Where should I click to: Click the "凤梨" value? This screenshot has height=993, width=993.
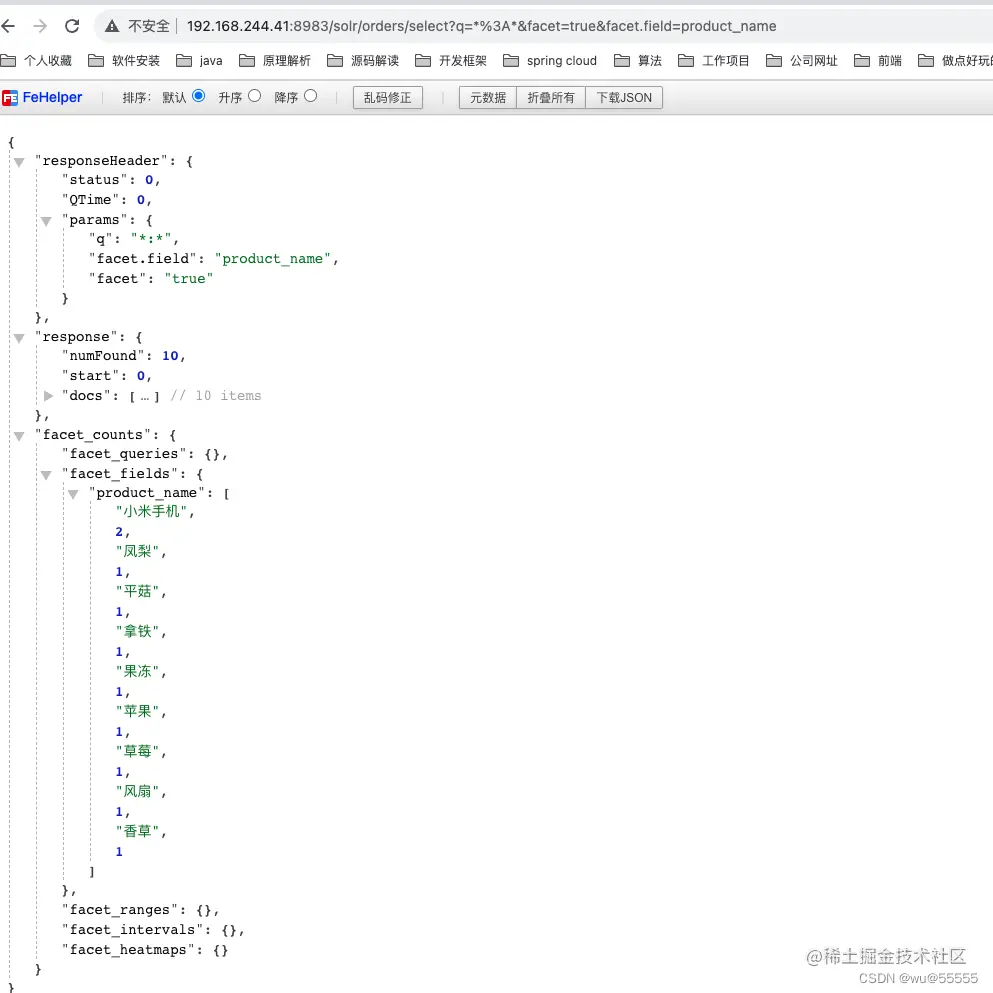(137, 551)
